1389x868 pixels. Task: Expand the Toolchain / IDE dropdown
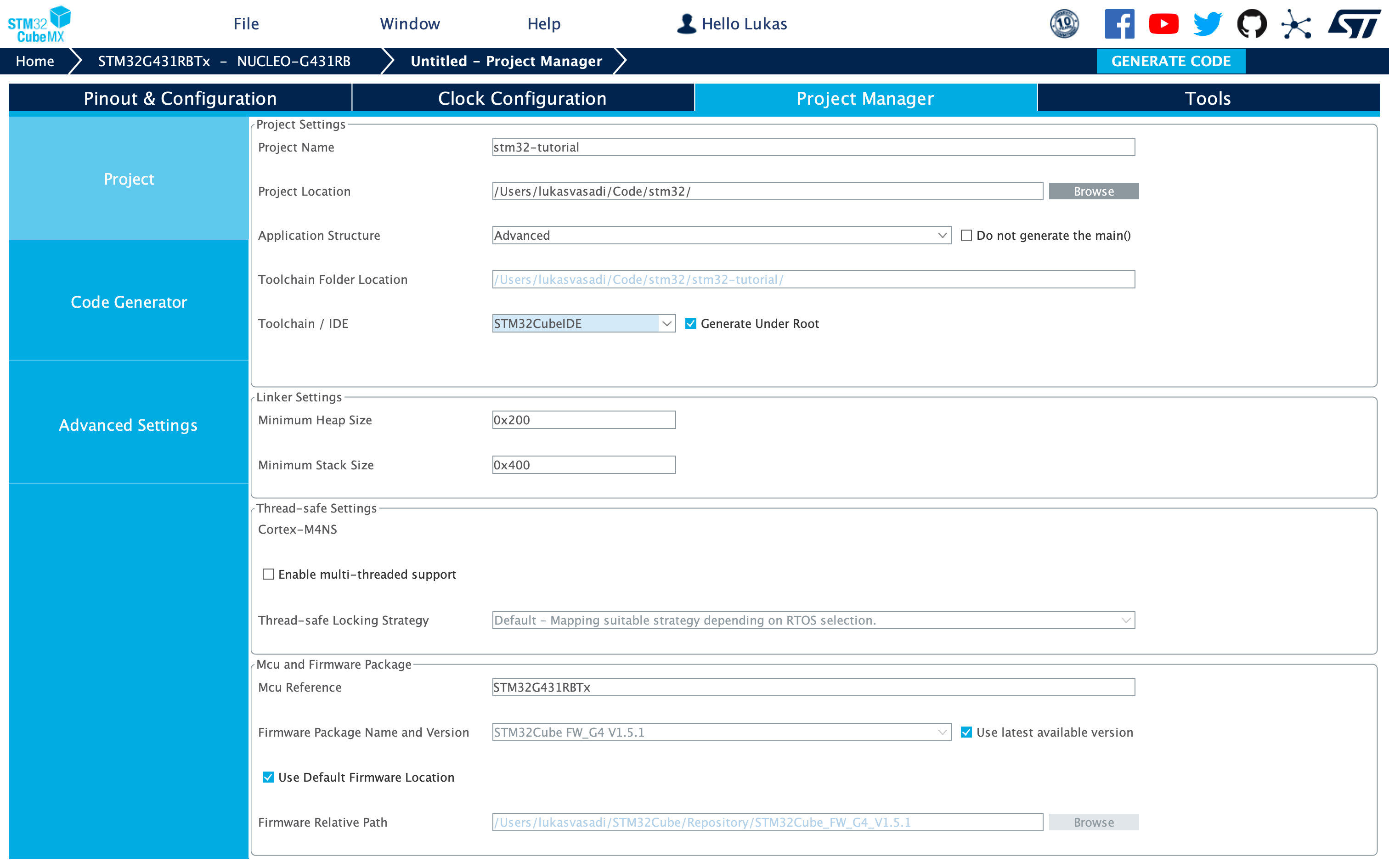click(666, 323)
